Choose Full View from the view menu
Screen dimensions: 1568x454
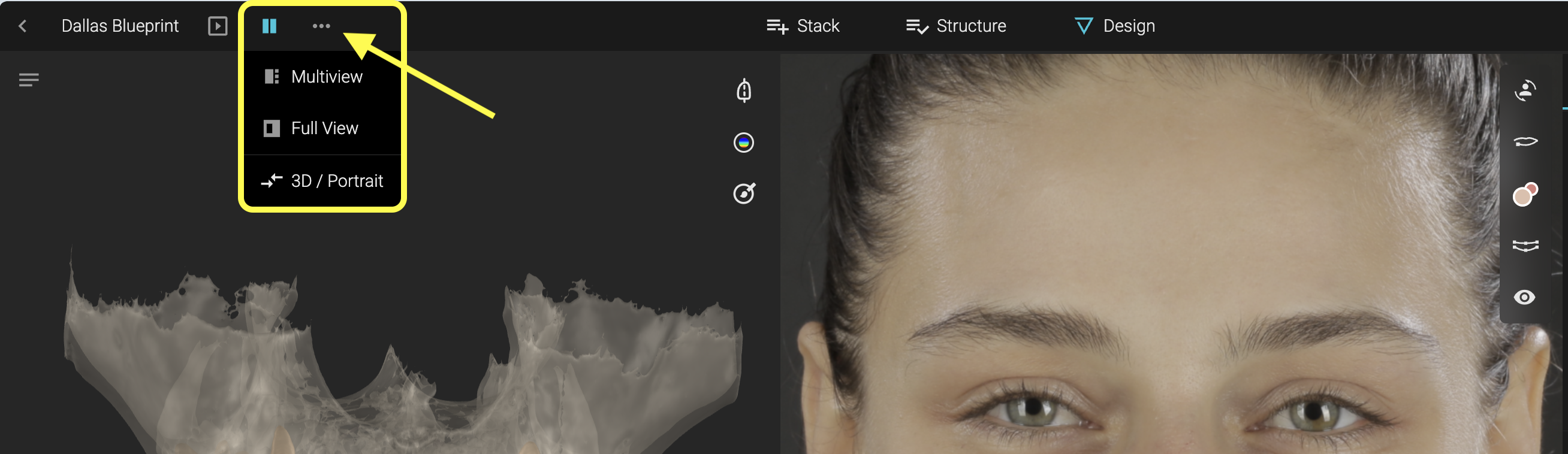322,128
